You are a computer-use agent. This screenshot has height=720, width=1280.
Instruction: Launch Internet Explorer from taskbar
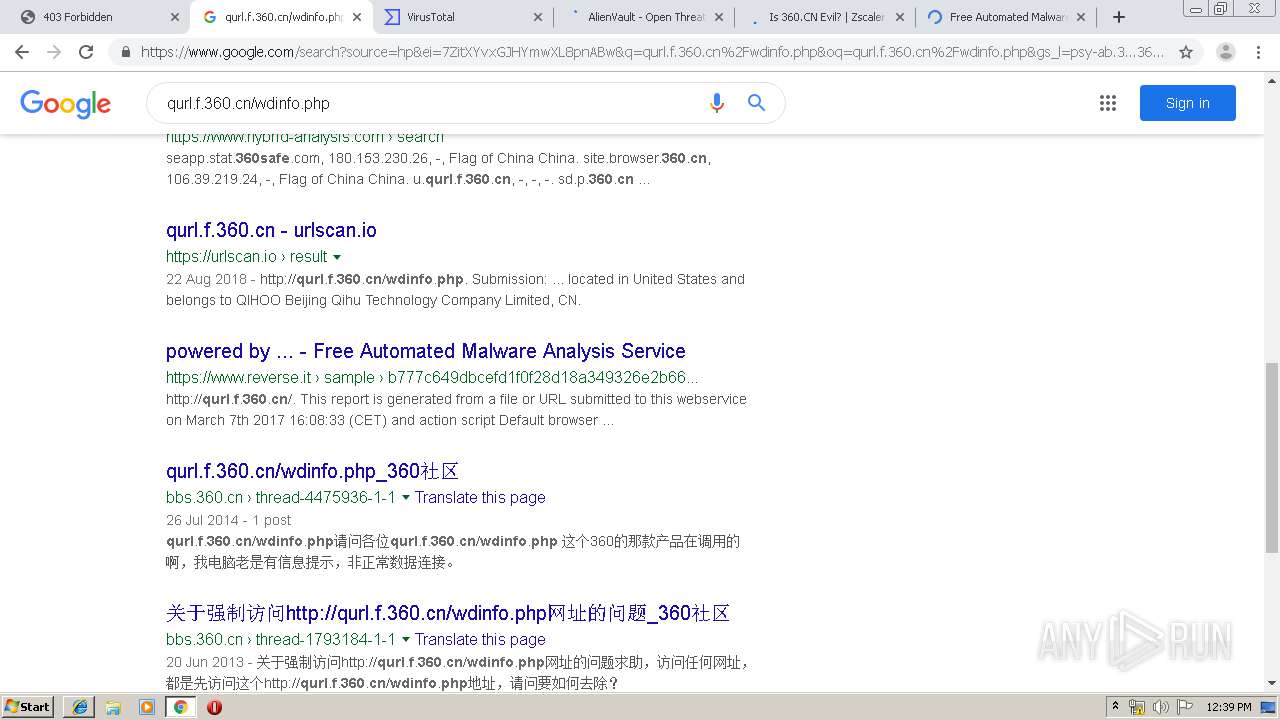coord(79,707)
